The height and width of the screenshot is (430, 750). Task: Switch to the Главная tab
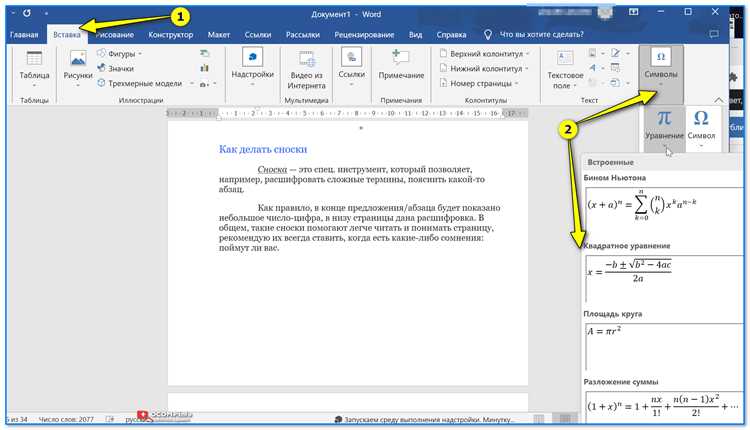24,34
